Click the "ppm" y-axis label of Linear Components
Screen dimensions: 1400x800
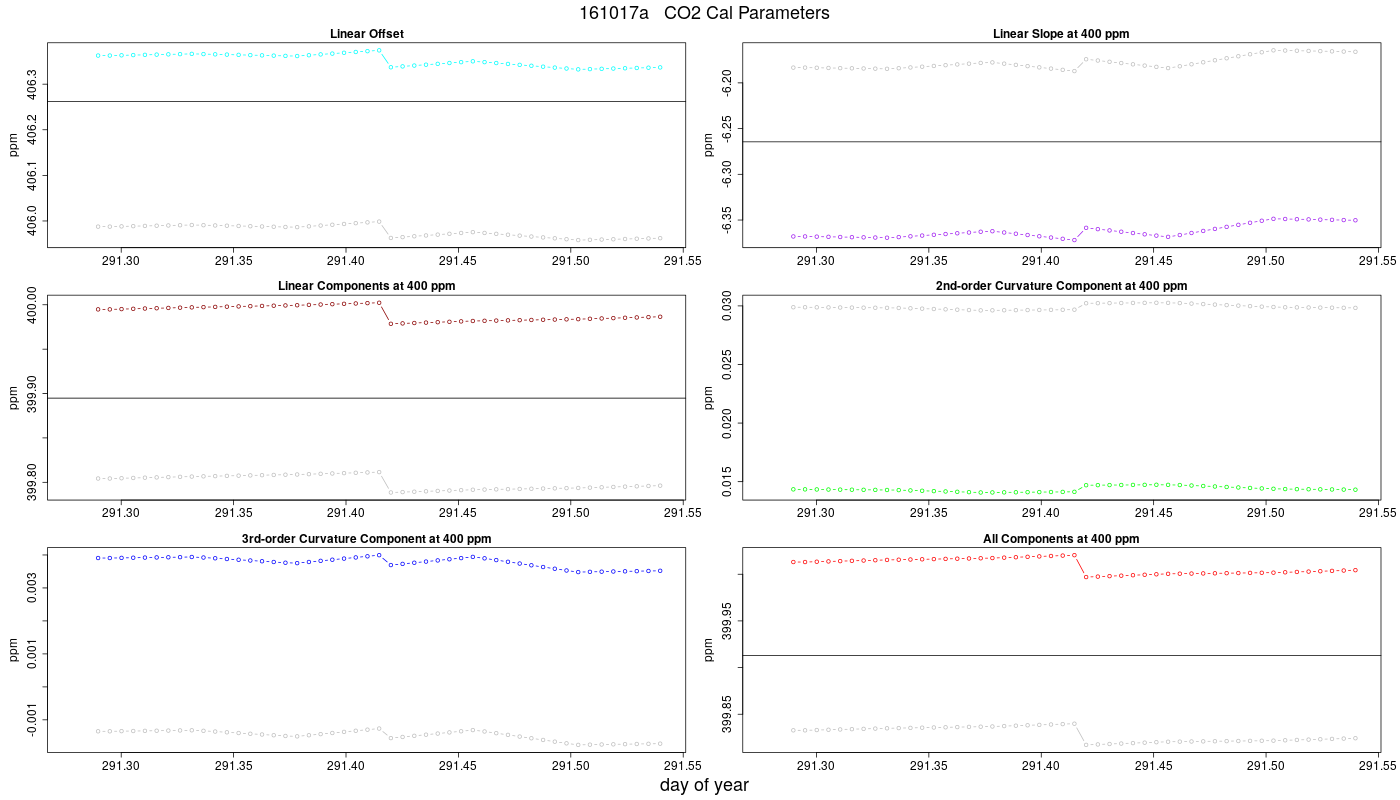[14, 398]
